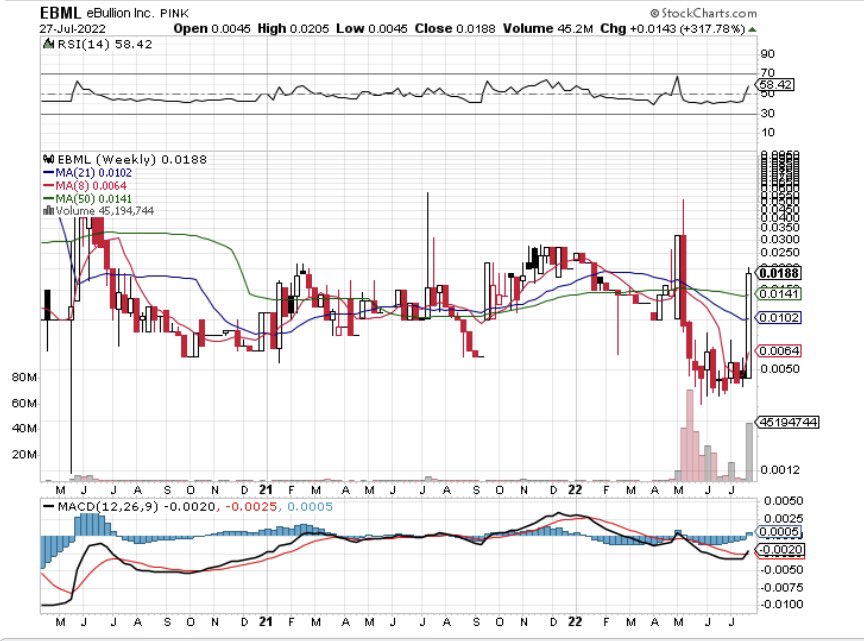
Task: Click the 0.0025 MACD axis label
Action: click(783, 519)
